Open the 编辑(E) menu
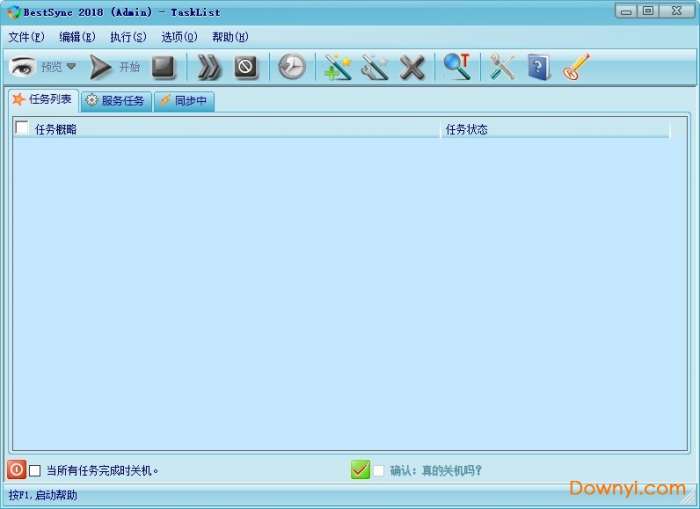Image resolution: width=700 pixels, height=509 pixels. coord(77,37)
